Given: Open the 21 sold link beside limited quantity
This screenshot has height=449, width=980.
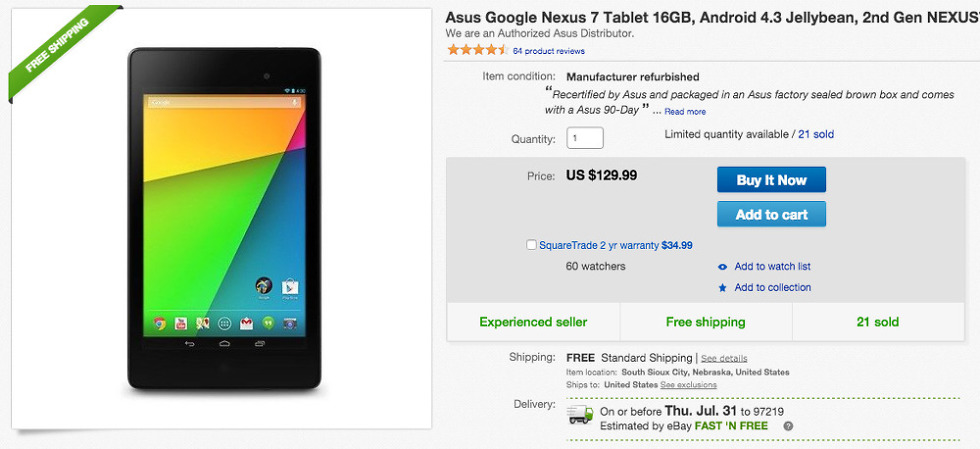Looking at the screenshot, I should click(816, 134).
